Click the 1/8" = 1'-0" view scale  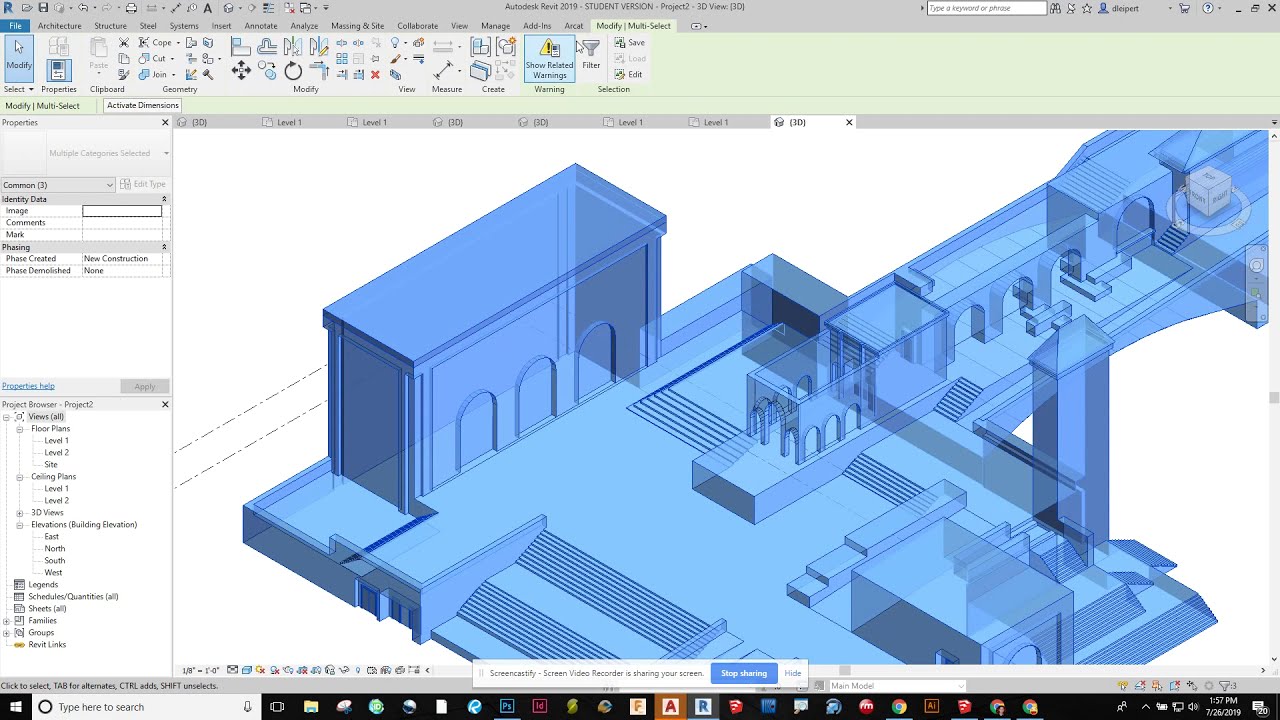coord(200,671)
